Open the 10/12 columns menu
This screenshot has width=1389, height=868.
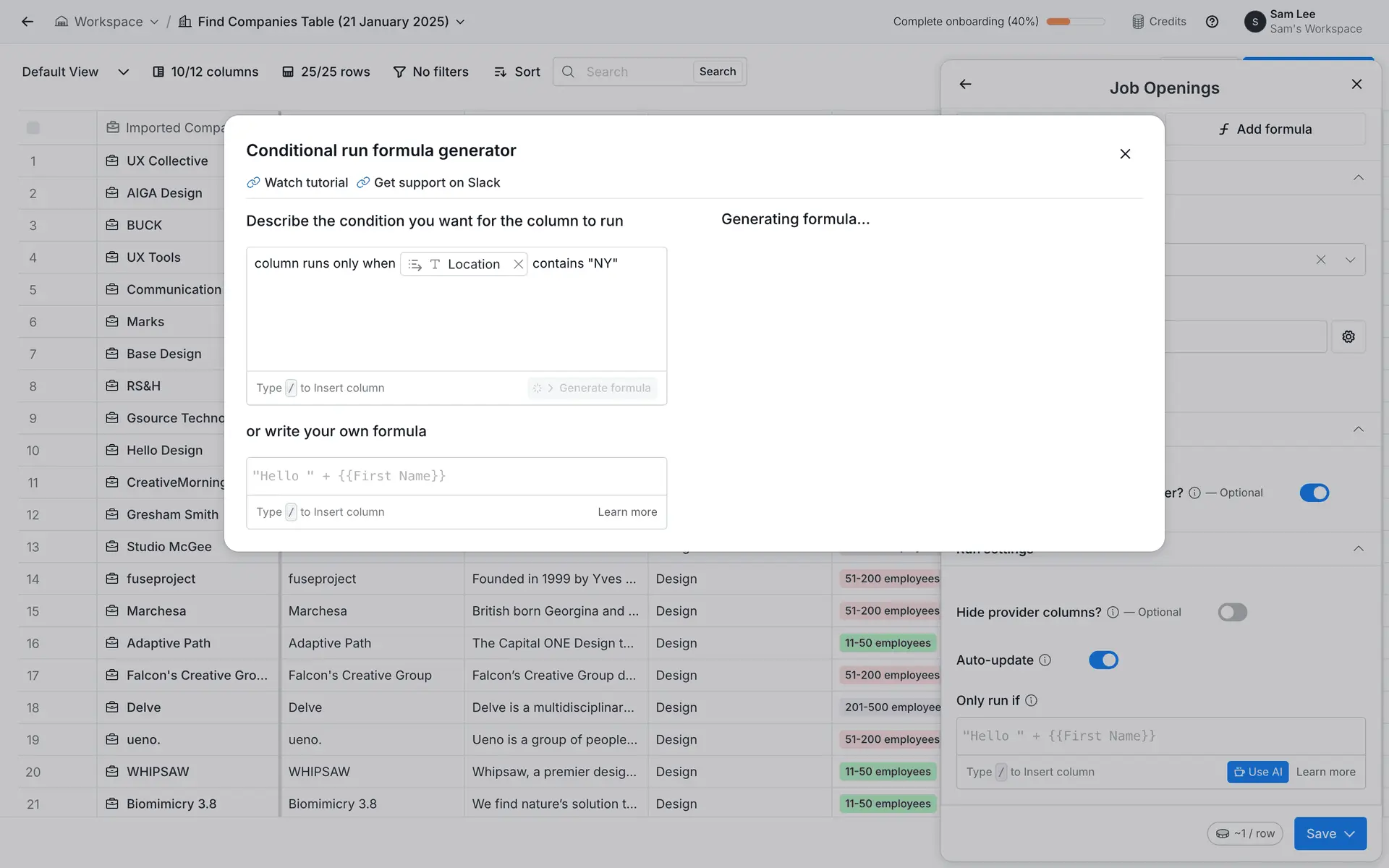click(x=205, y=72)
